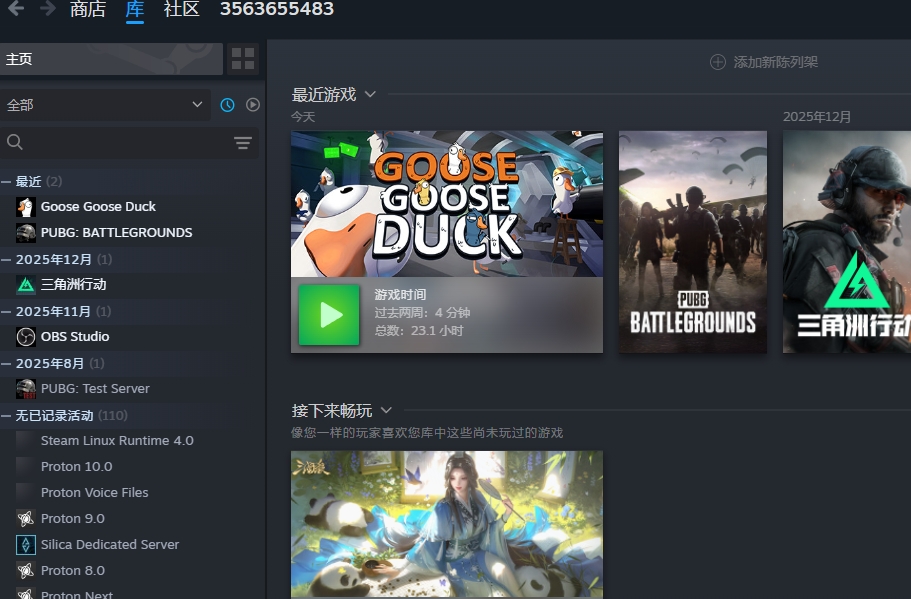Toggle sort by recent activity clock icon

point(227,105)
